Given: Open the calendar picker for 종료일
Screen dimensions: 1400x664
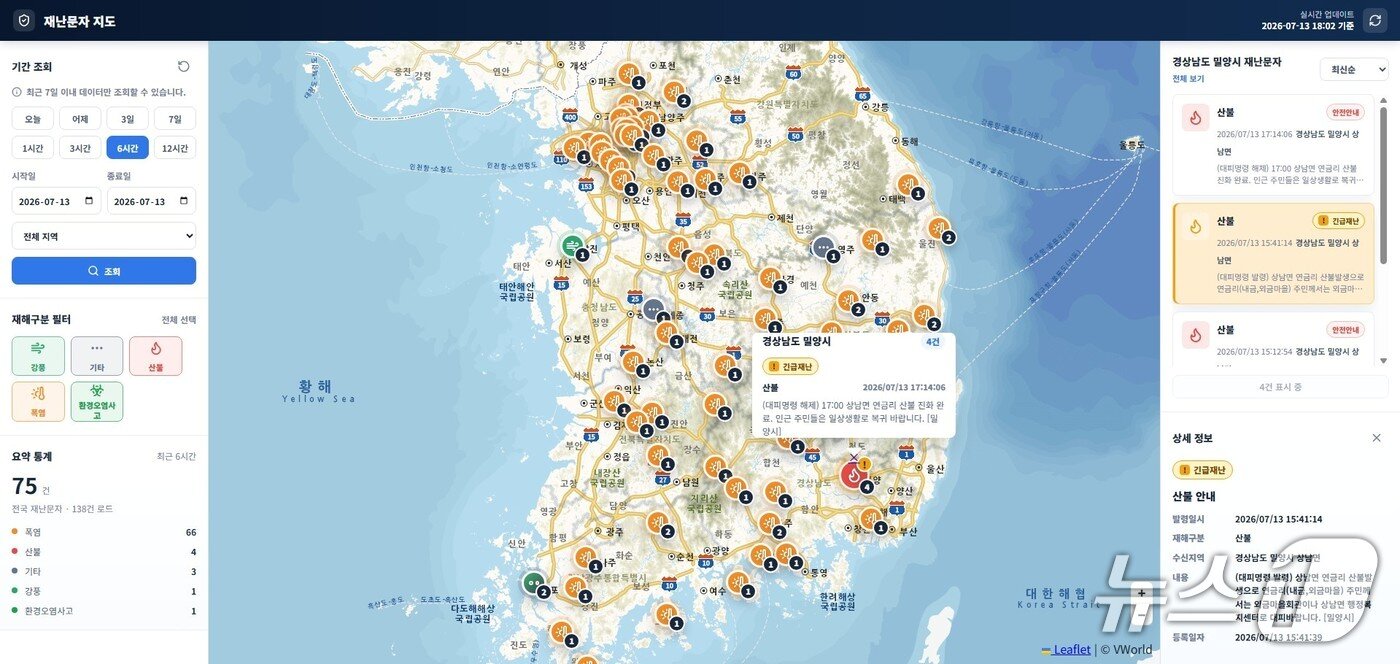Looking at the screenshot, I should click(183, 201).
